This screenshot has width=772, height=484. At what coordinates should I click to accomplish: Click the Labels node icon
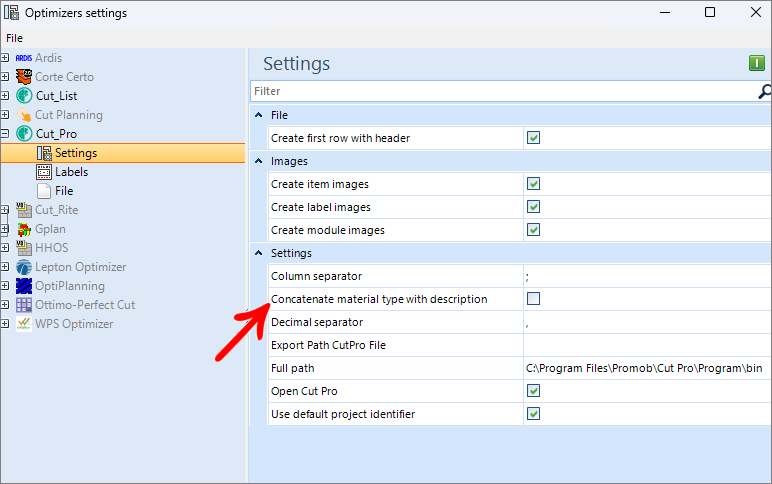[44, 172]
